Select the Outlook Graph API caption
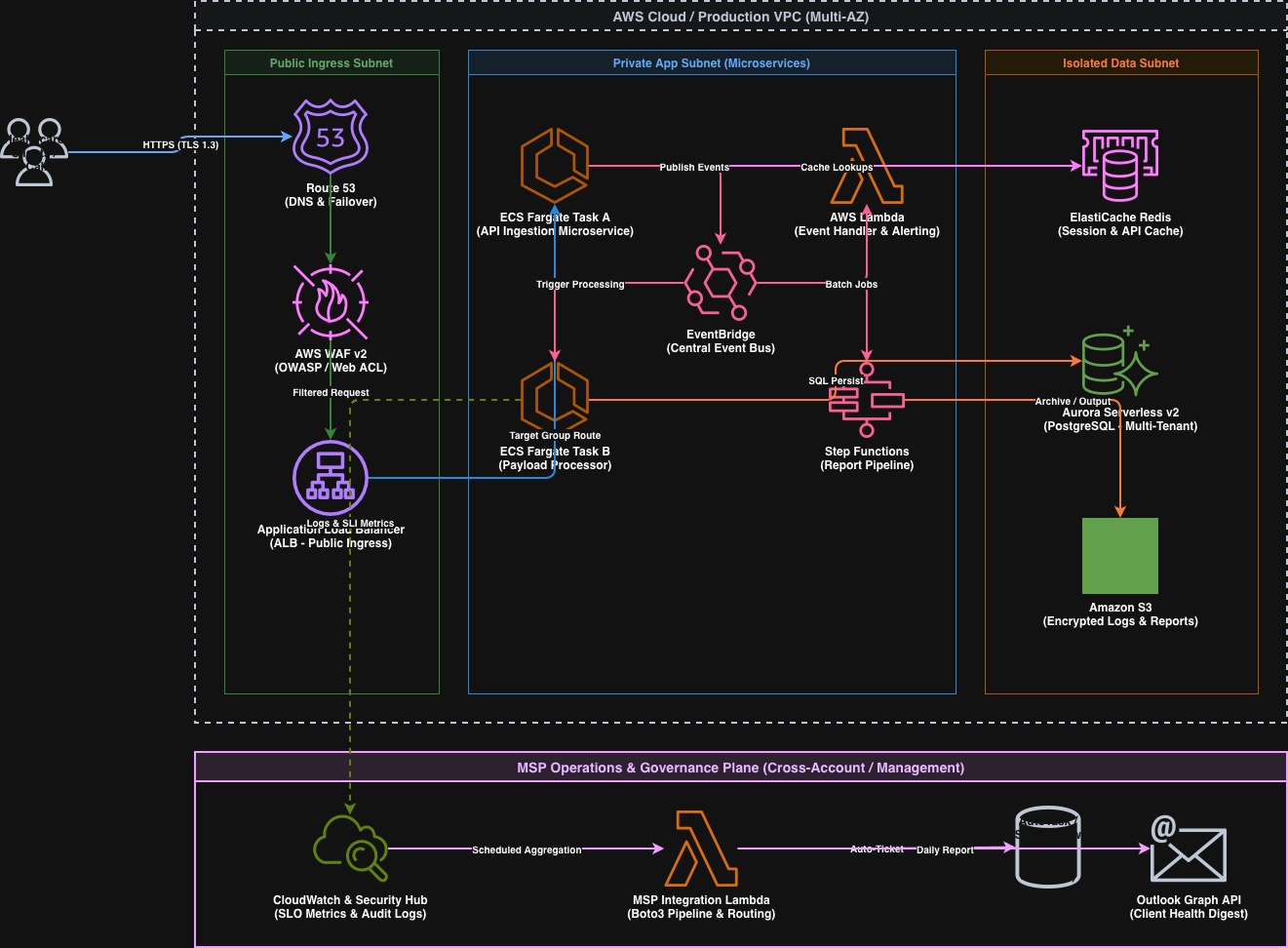 point(1189,907)
